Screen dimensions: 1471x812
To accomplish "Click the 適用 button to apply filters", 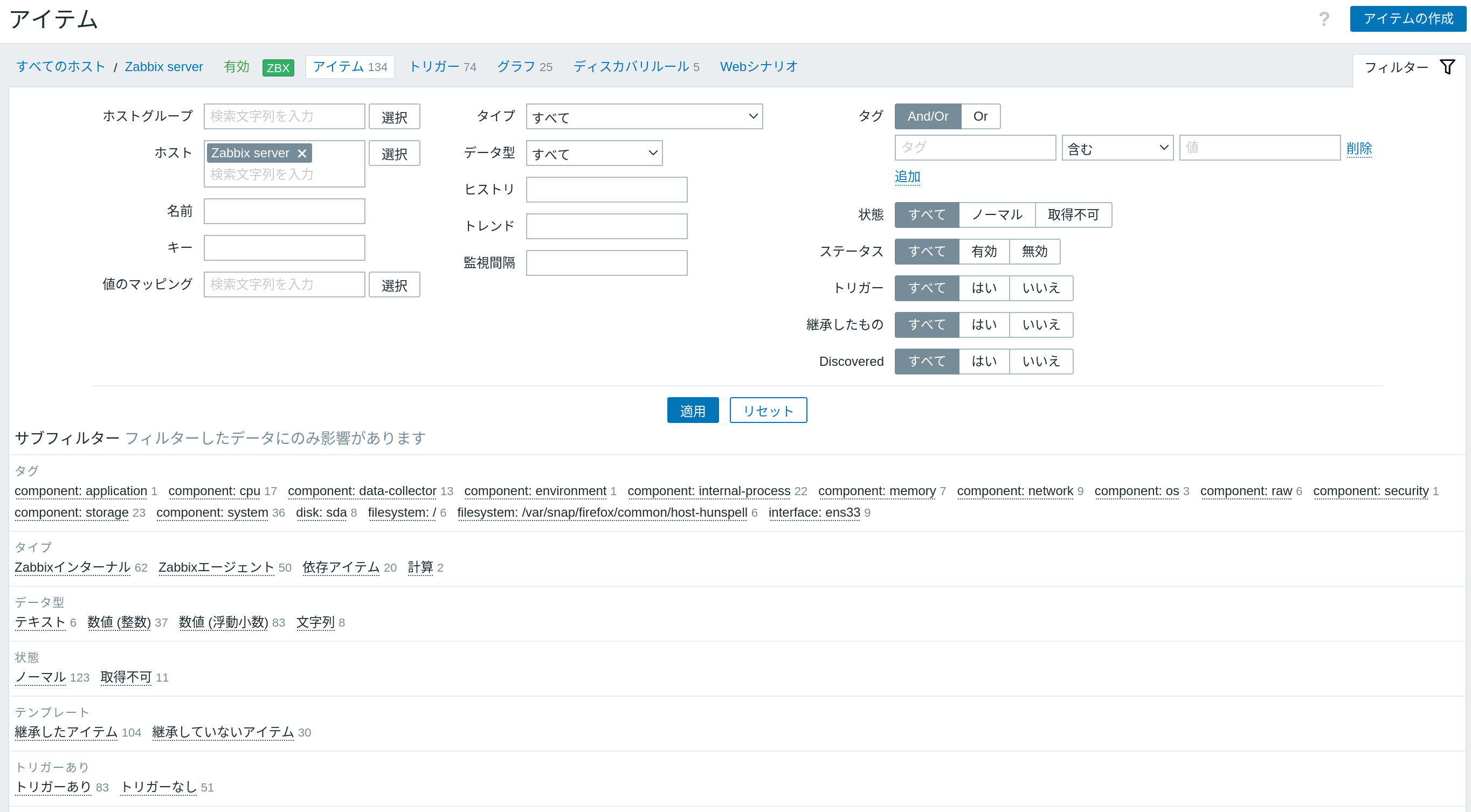I will tap(693, 410).
